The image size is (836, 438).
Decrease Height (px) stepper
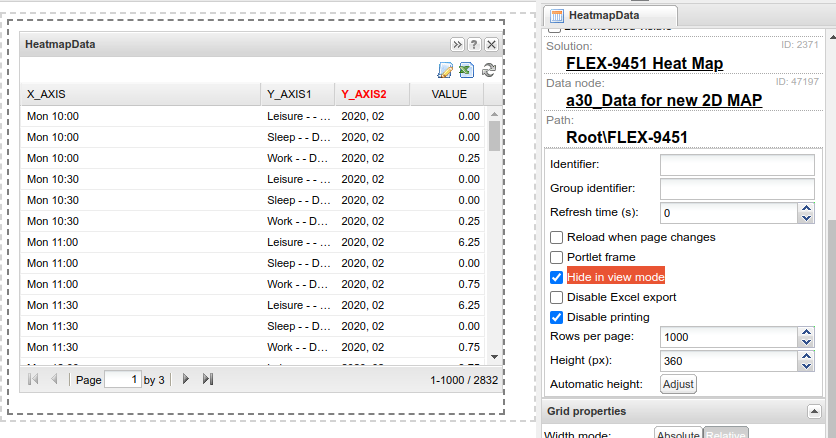pos(806,366)
